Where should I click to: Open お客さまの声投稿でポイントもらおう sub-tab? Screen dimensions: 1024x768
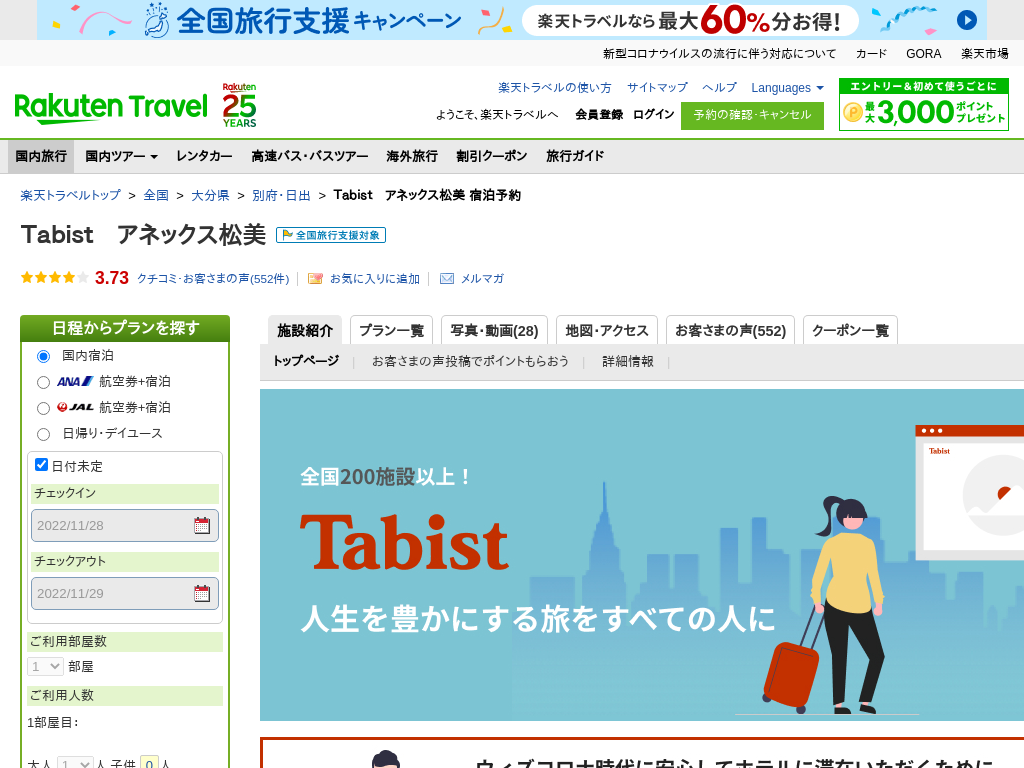[x=470, y=361]
